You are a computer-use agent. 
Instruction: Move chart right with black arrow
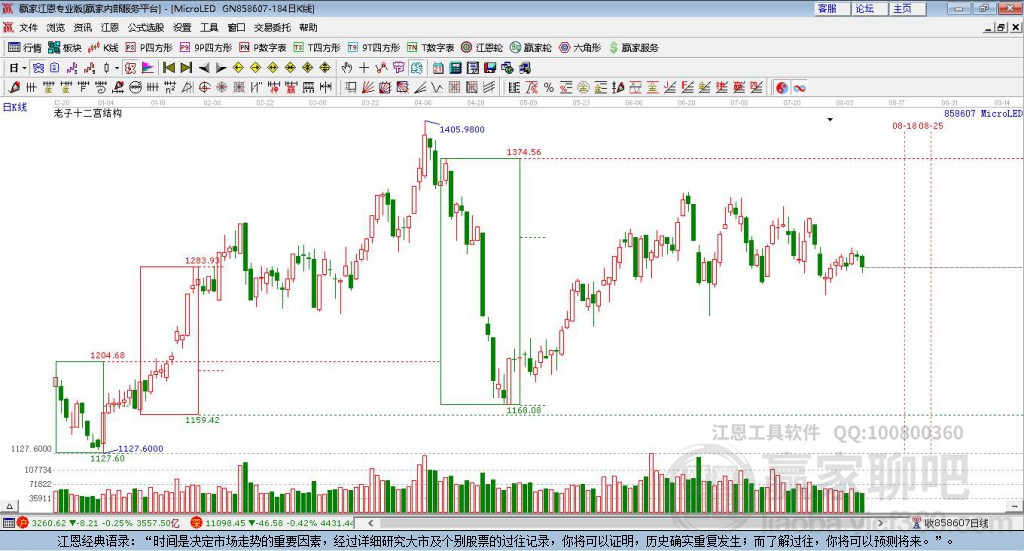pos(221,68)
